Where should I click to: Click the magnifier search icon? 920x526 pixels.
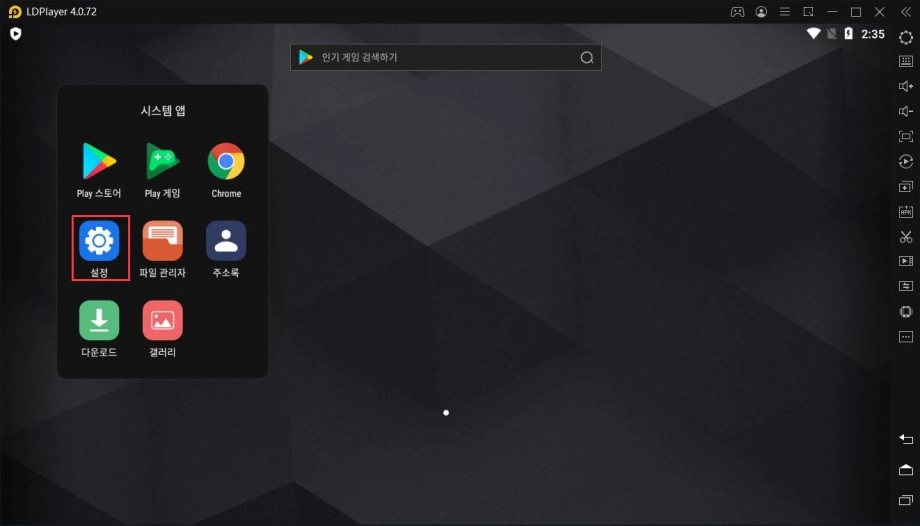pyautogui.click(x=587, y=58)
